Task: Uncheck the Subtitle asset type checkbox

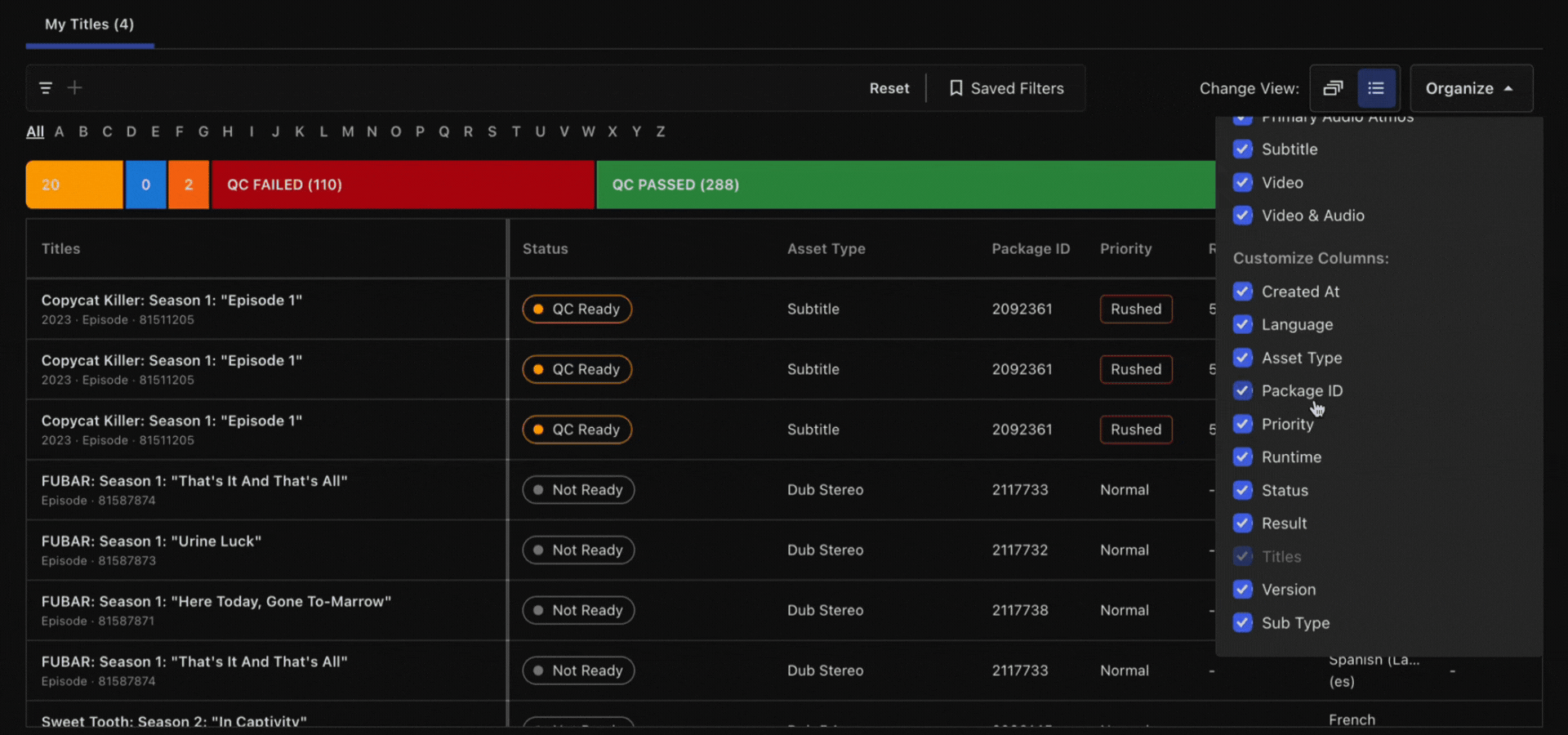Action: click(x=1243, y=149)
